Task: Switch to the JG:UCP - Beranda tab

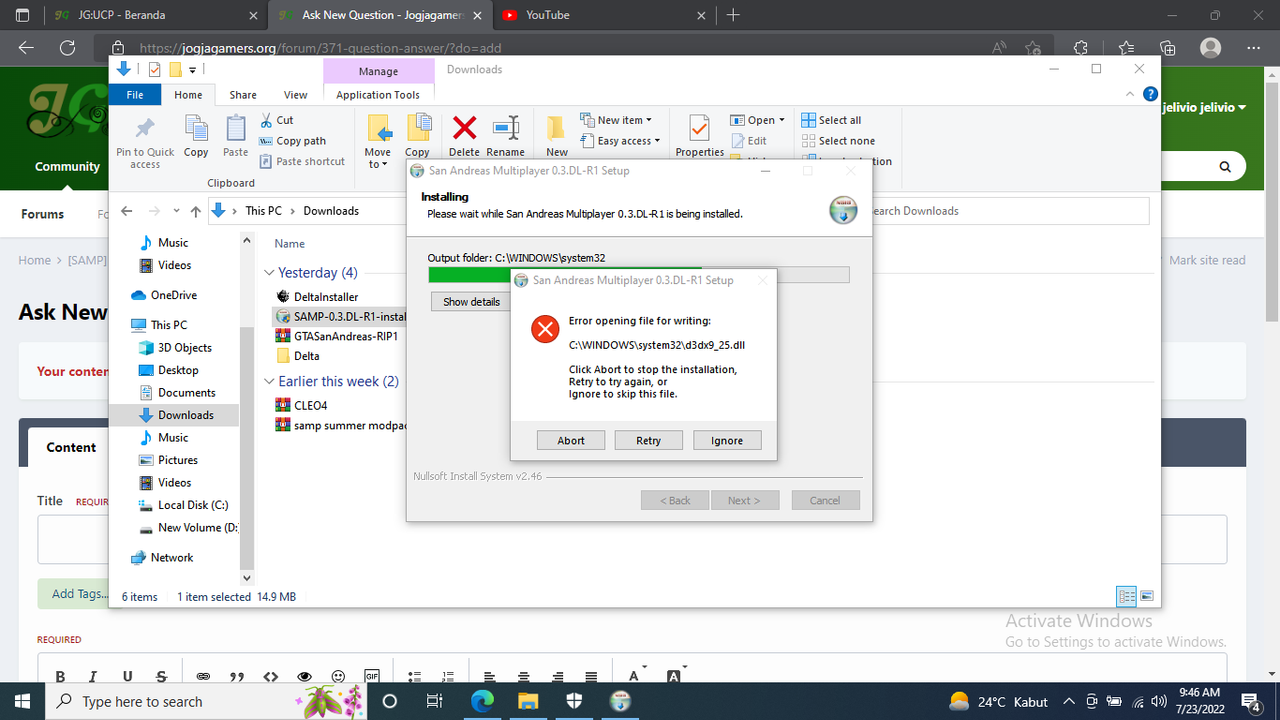Action: point(155,15)
